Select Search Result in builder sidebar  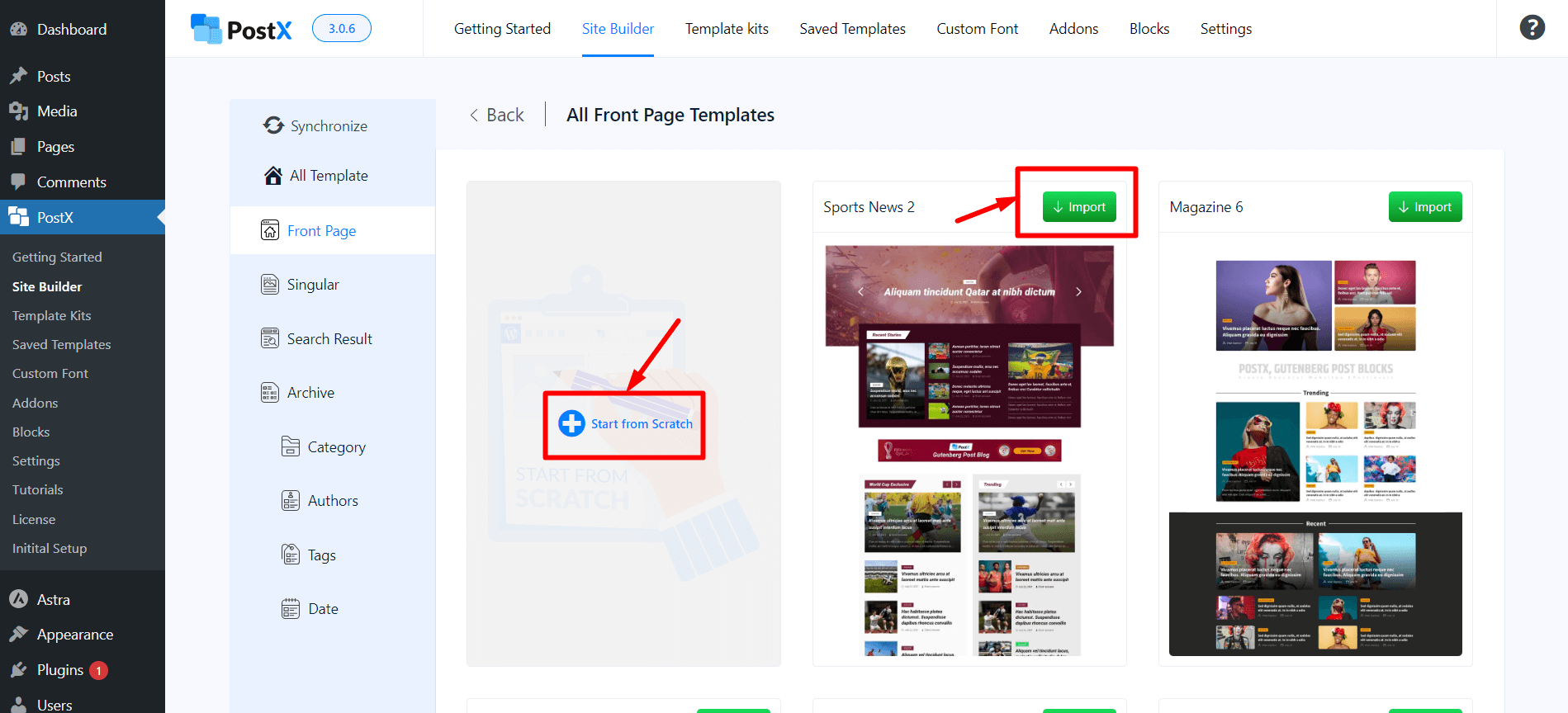(329, 338)
